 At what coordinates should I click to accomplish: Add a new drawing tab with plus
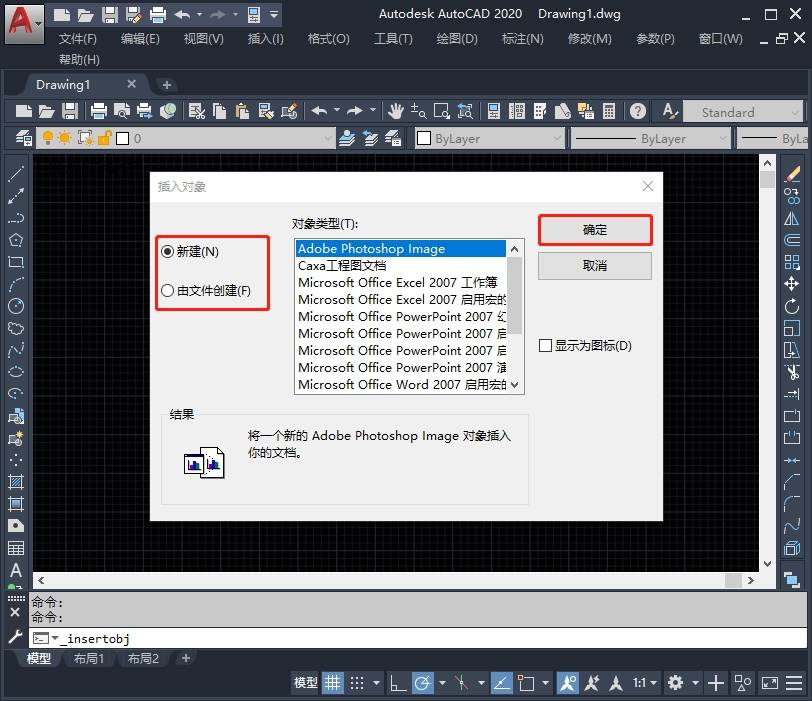167,84
